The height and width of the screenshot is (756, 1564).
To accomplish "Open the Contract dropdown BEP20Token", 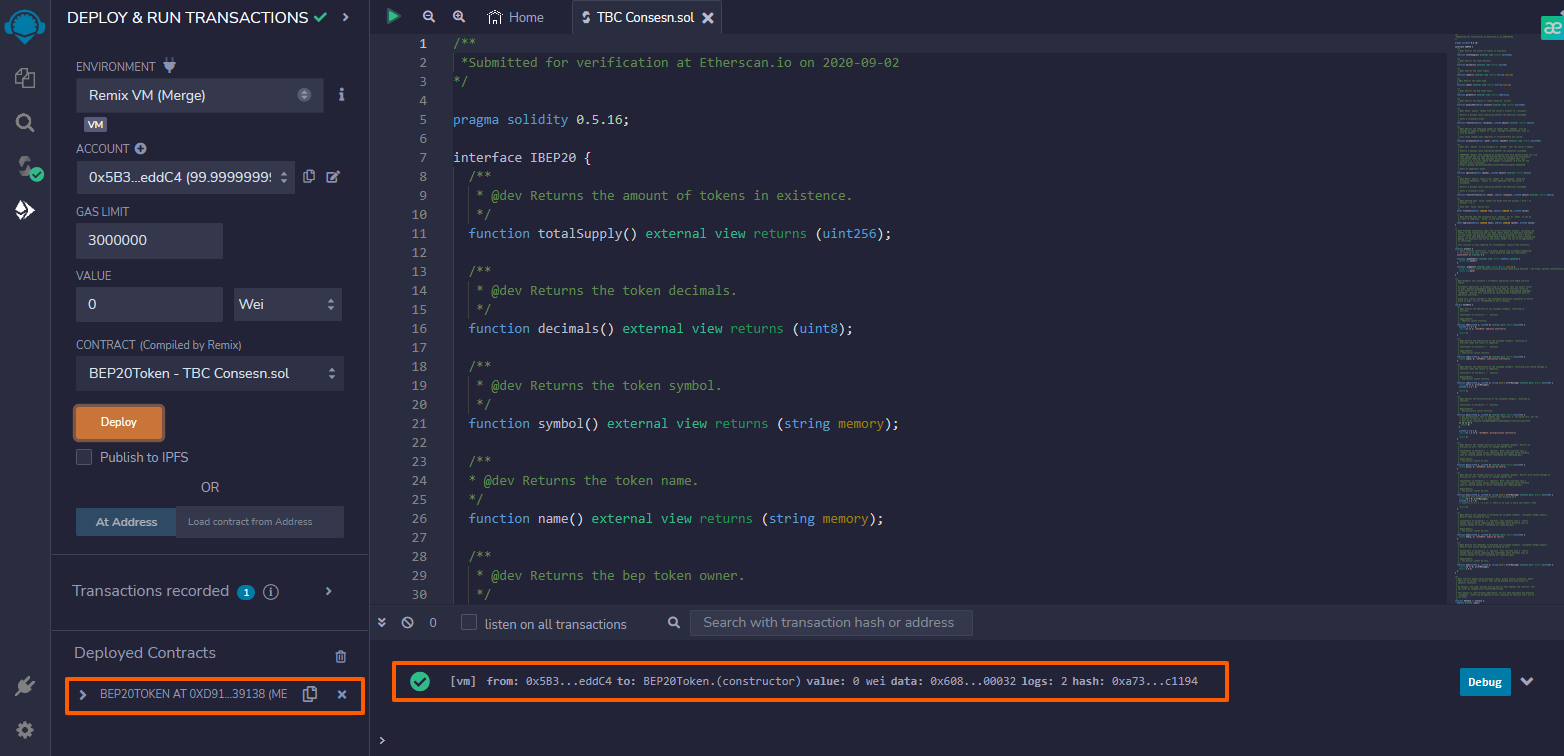I will [210, 373].
